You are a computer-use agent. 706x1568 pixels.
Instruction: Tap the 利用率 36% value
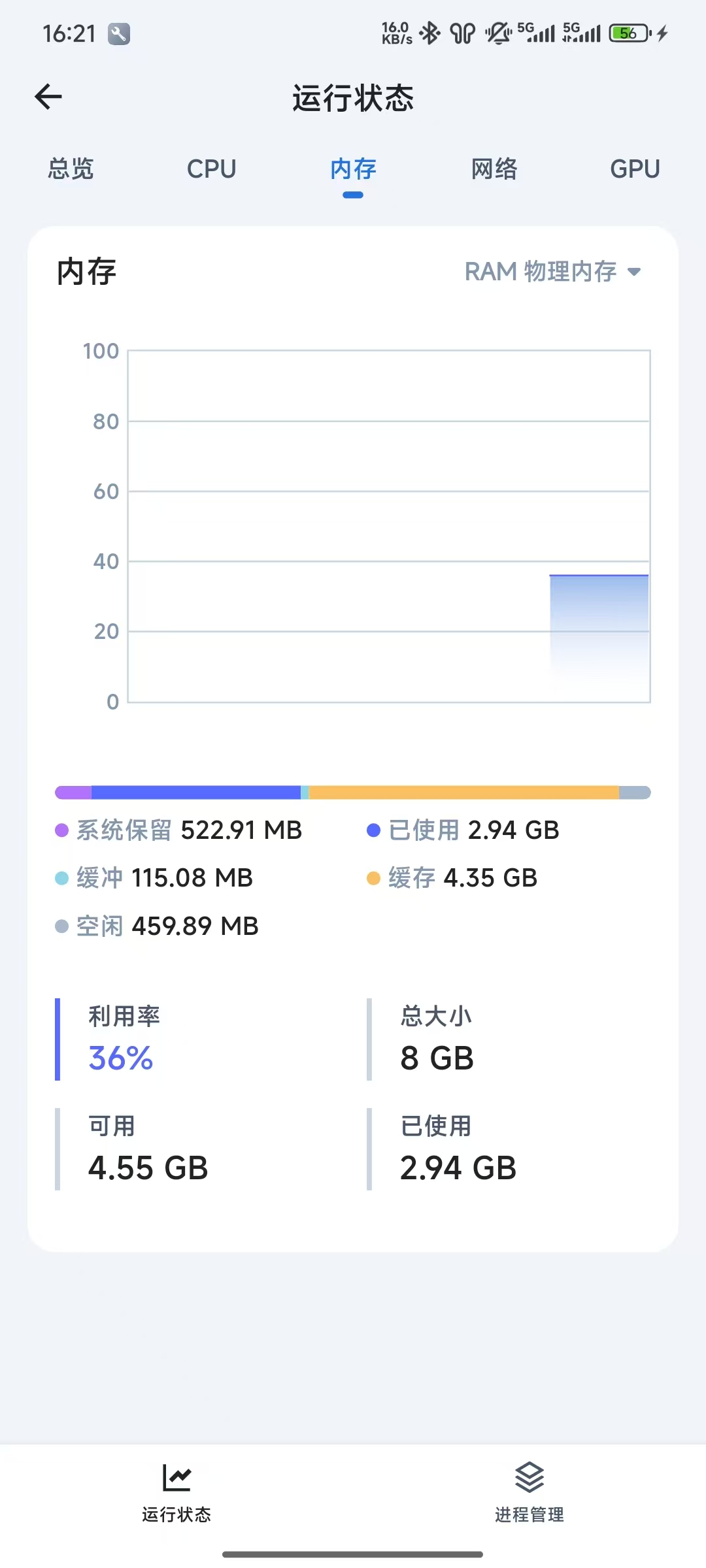(121, 1058)
